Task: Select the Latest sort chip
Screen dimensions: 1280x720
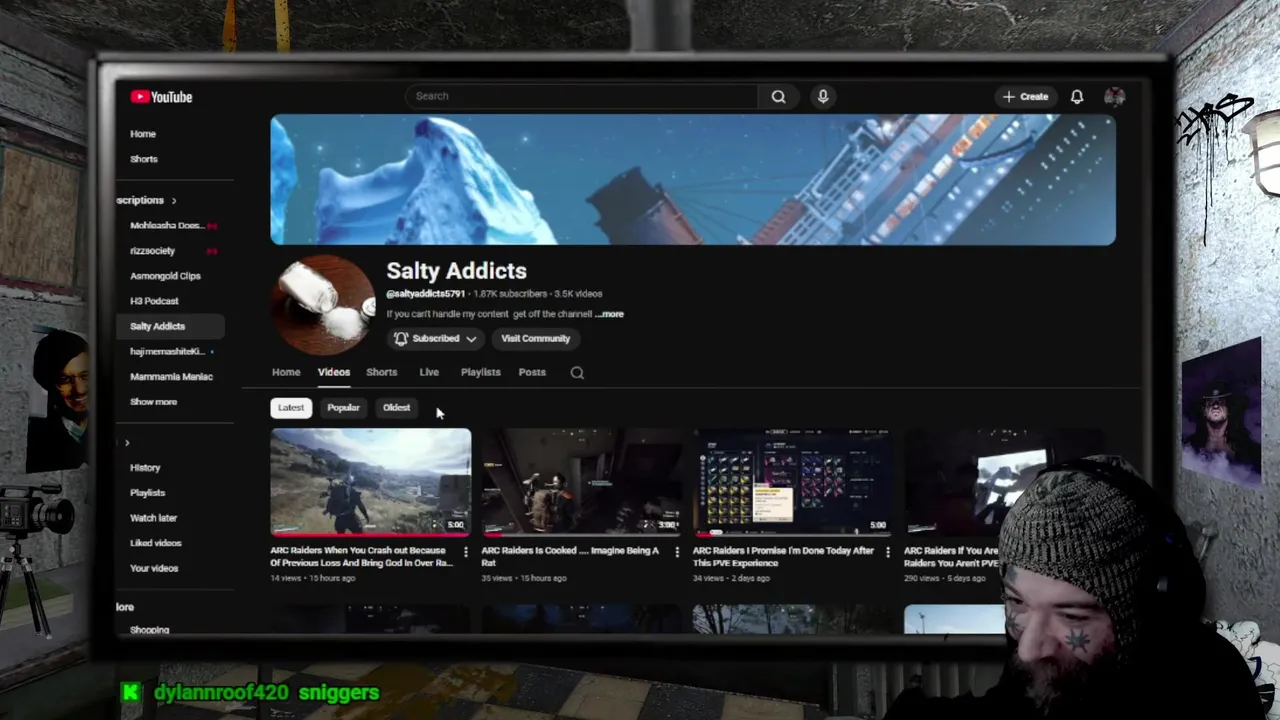Action: pos(291,407)
